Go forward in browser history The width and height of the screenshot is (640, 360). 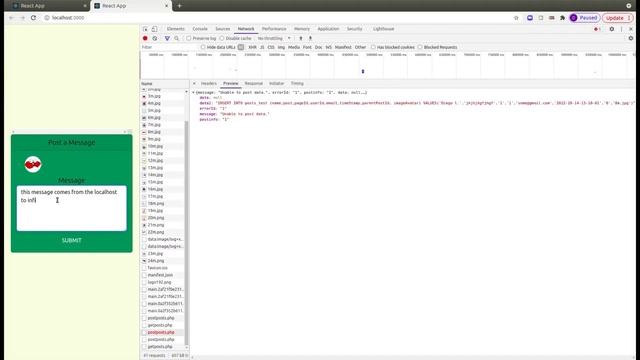pos(22,18)
